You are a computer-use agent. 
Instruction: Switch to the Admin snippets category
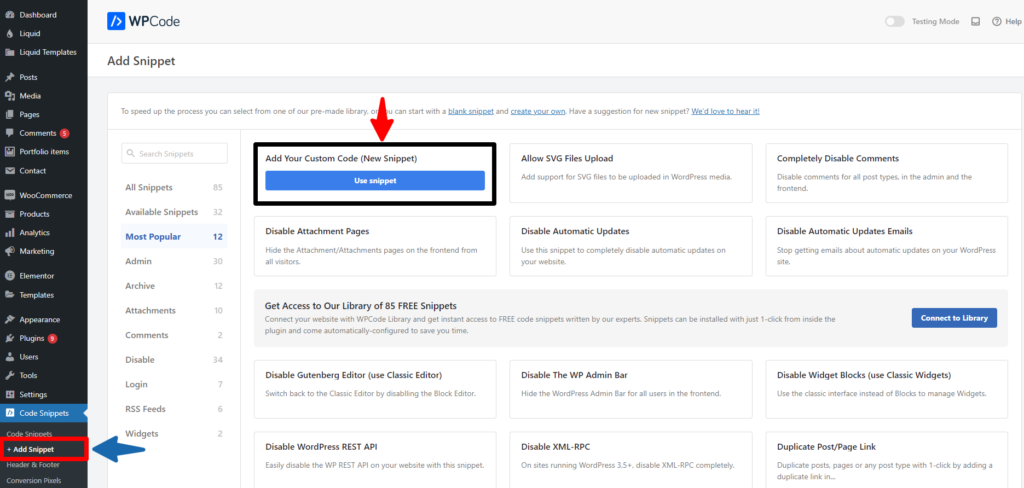coord(139,261)
